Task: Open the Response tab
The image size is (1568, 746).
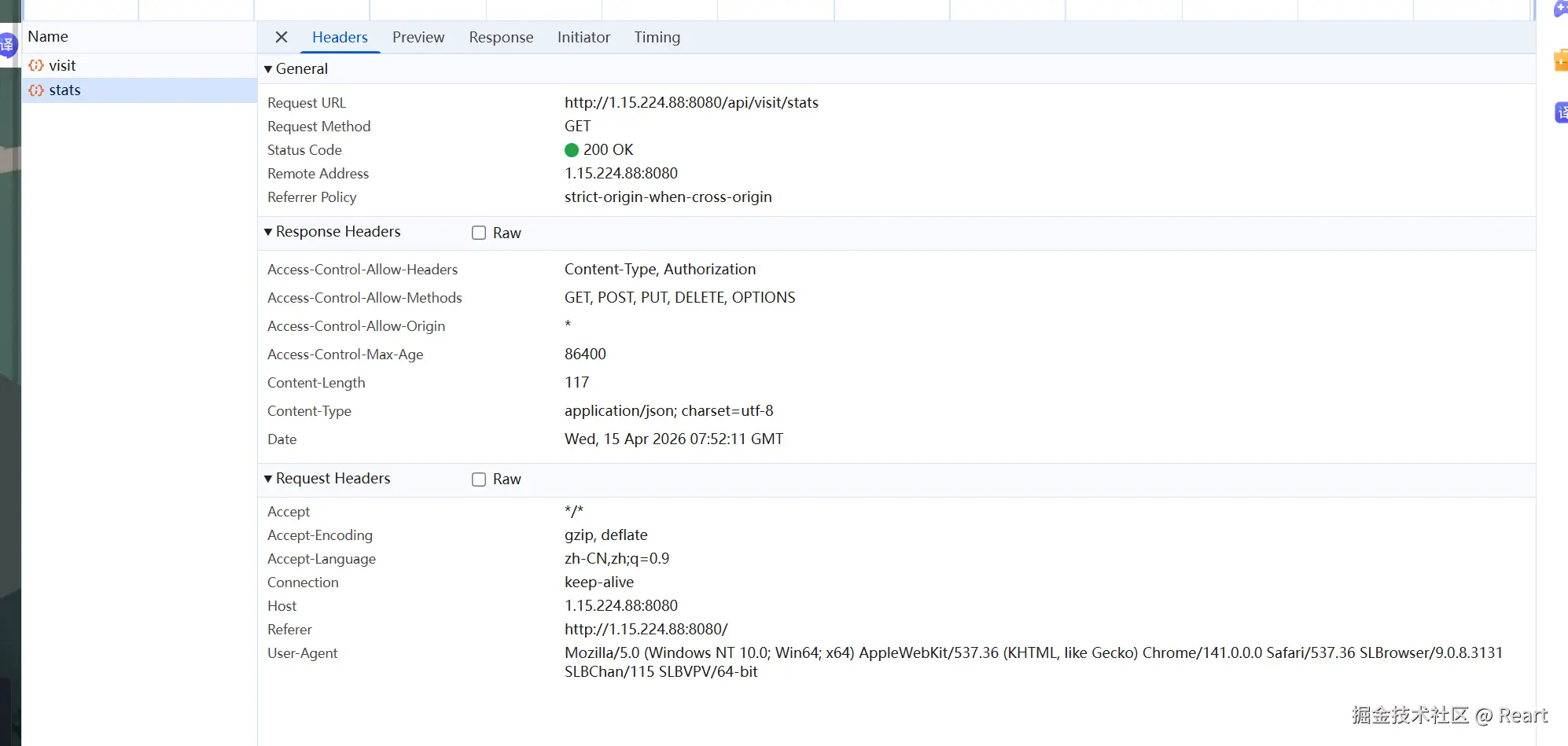Action: click(501, 37)
